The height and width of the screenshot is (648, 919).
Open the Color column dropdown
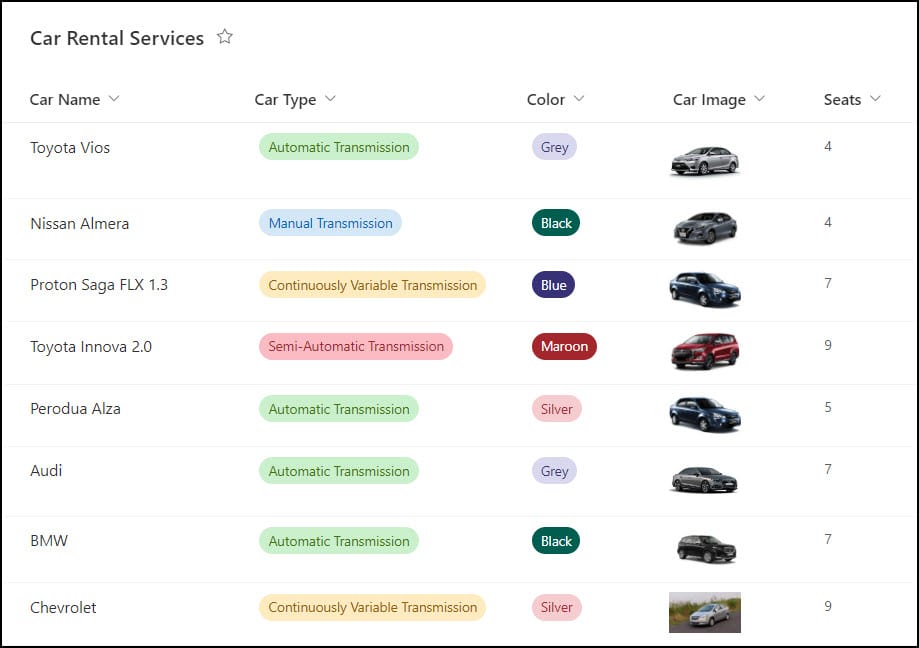579,98
